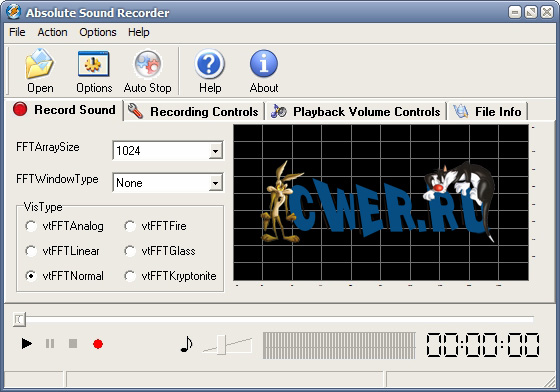
Task: Select the vtFFTKryptonite radio button
Action: [x=130, y=276]
